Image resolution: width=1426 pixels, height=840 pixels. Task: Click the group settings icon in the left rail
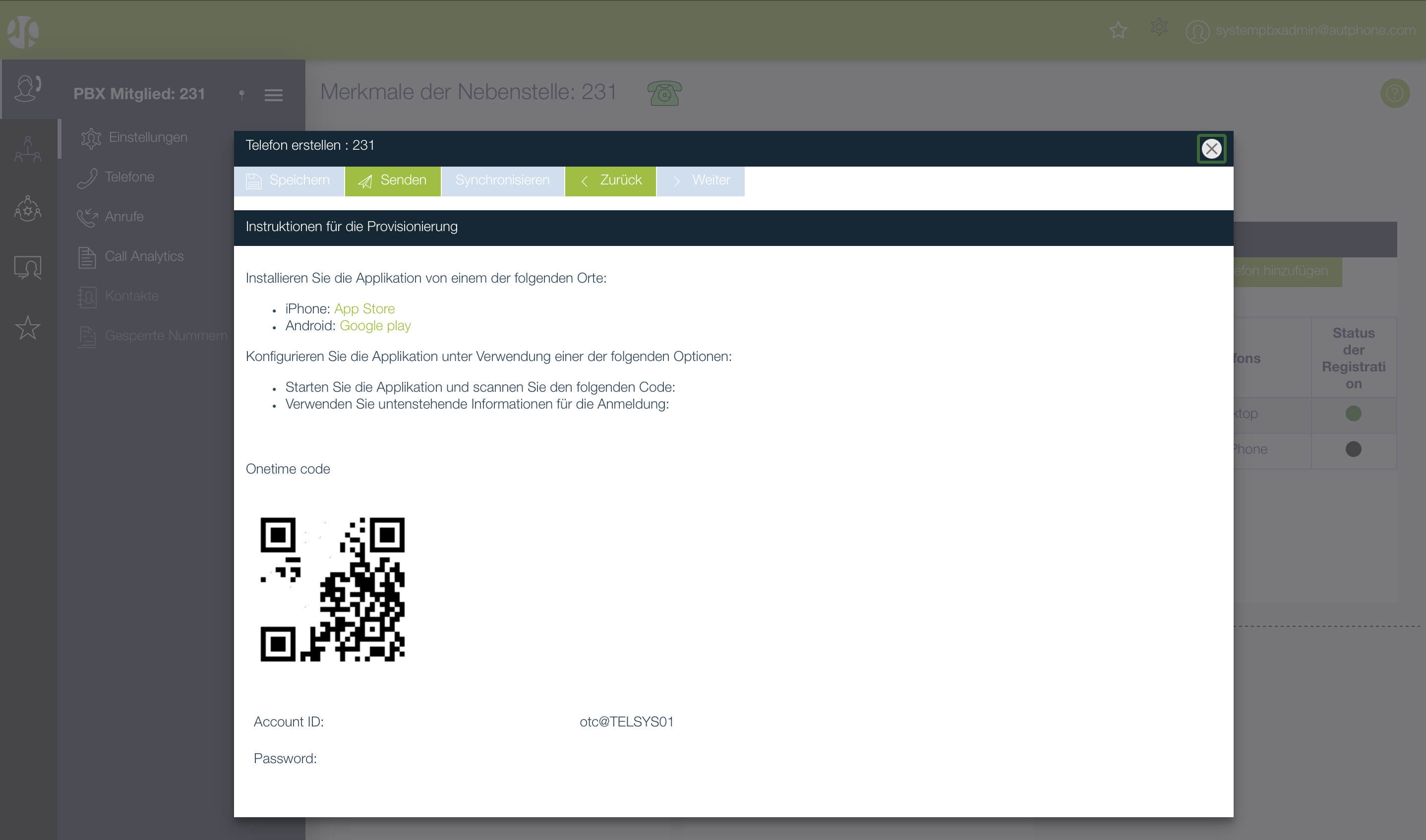pyautogui.click(x=28, y=209)
